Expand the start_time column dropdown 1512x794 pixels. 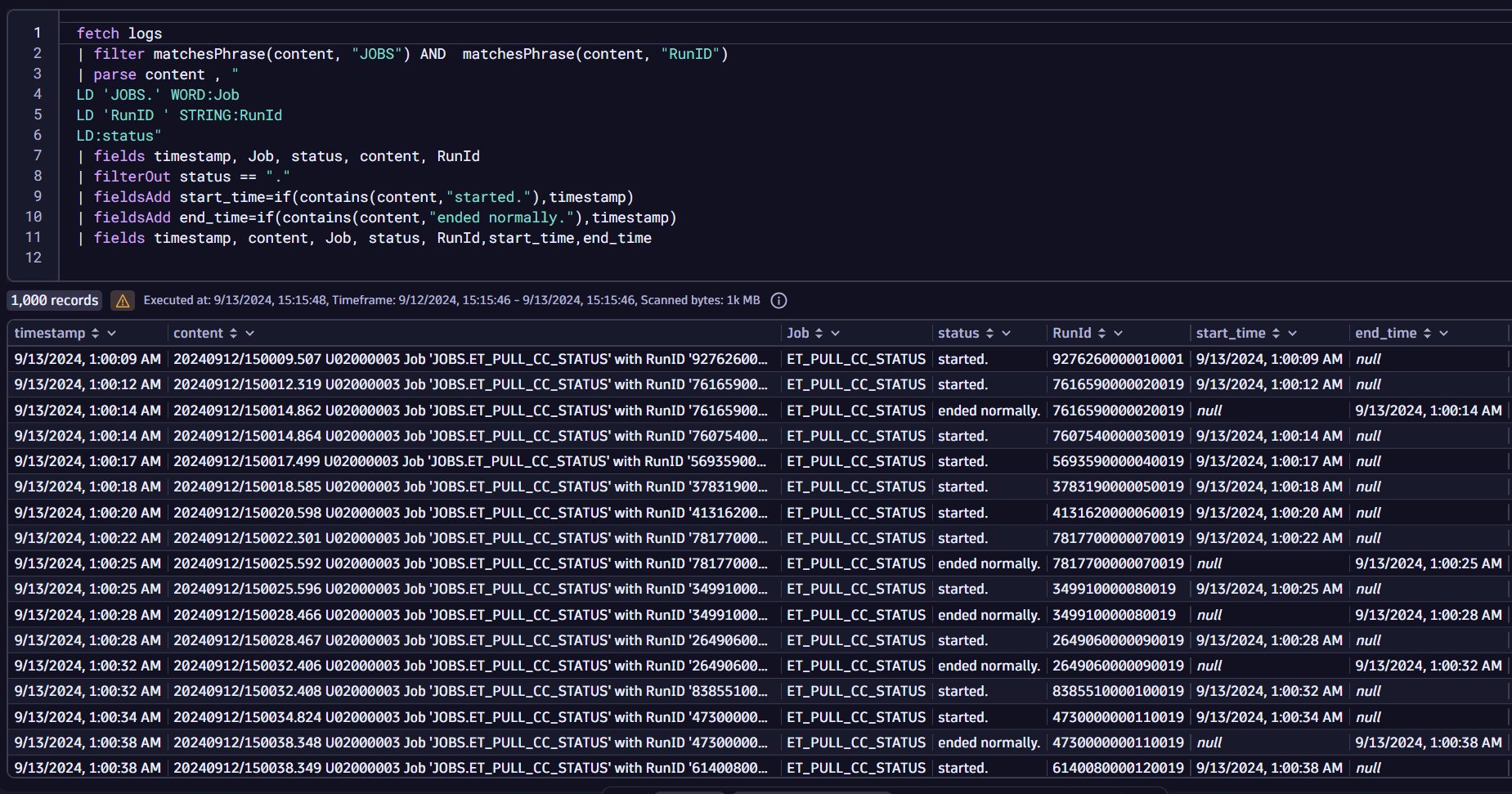(x=1292, y=333)
